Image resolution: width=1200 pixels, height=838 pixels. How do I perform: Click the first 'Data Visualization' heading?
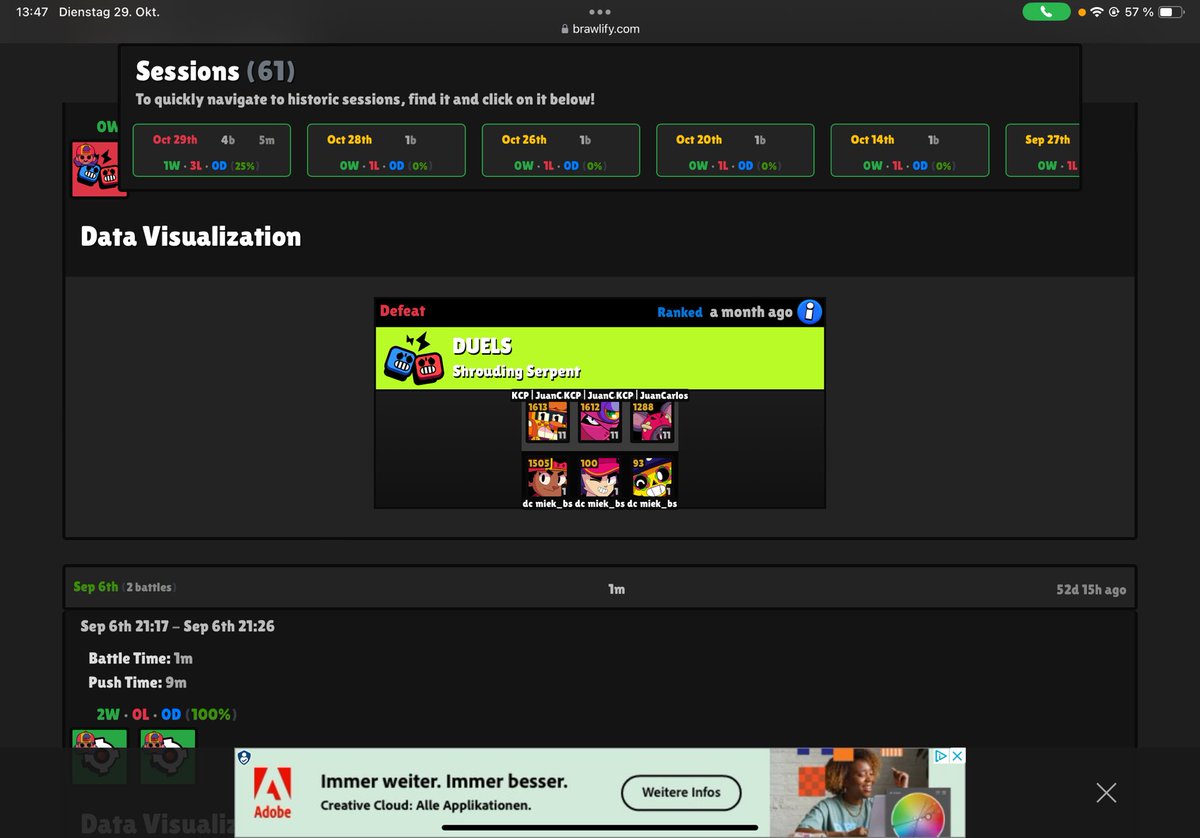(190, 236)
